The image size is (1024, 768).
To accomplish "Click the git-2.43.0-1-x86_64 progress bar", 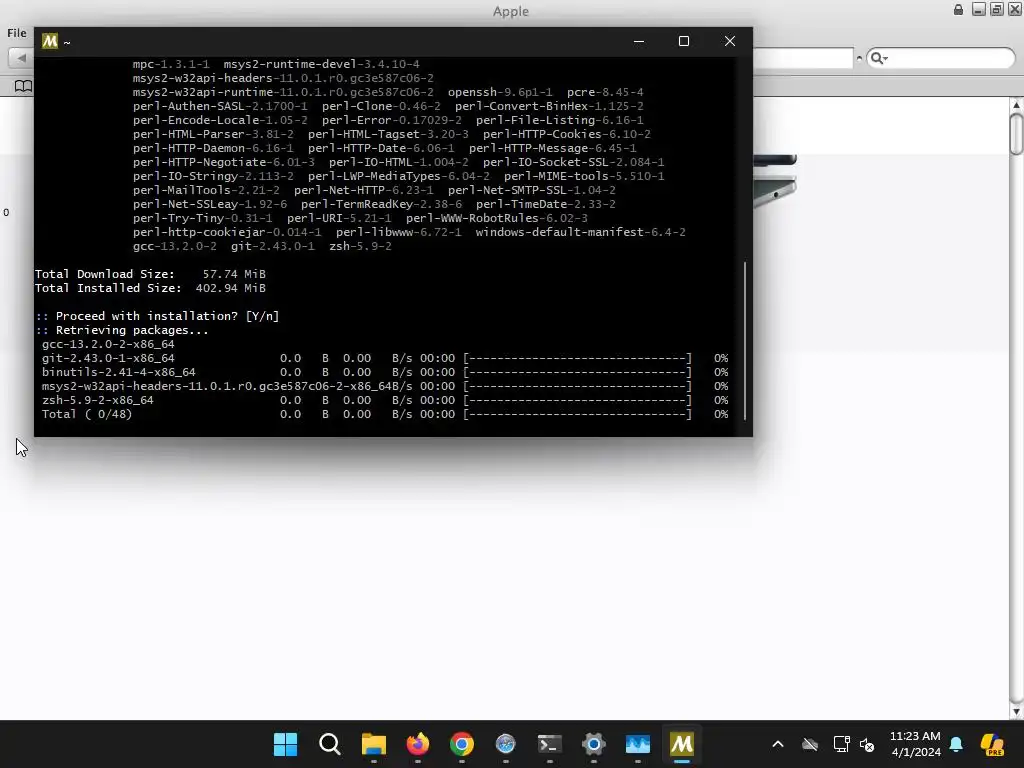I will coord(577,358).
